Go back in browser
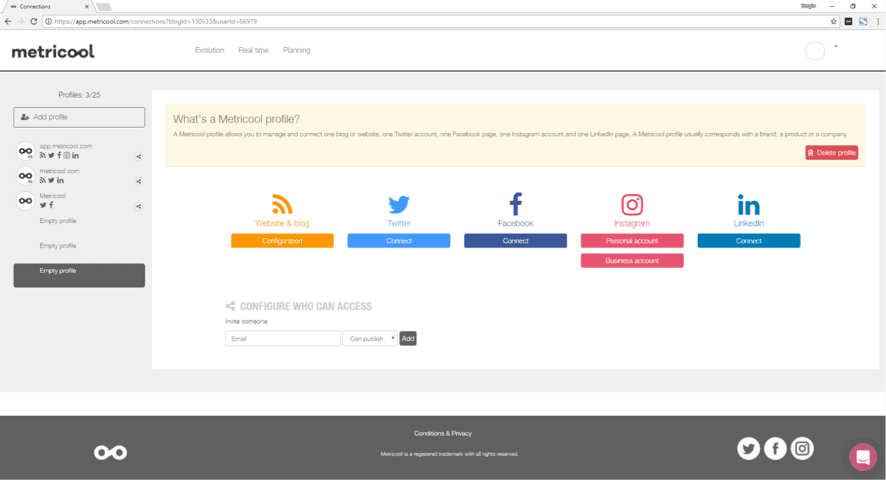The height and width of the screenshot is (480, 886). tap(8, 21)
